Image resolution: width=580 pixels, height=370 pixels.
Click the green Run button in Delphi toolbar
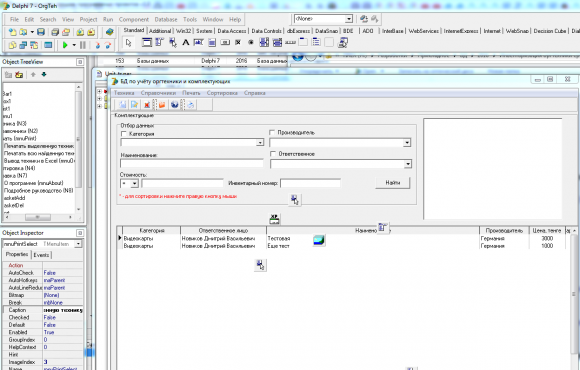coord(65,45)
